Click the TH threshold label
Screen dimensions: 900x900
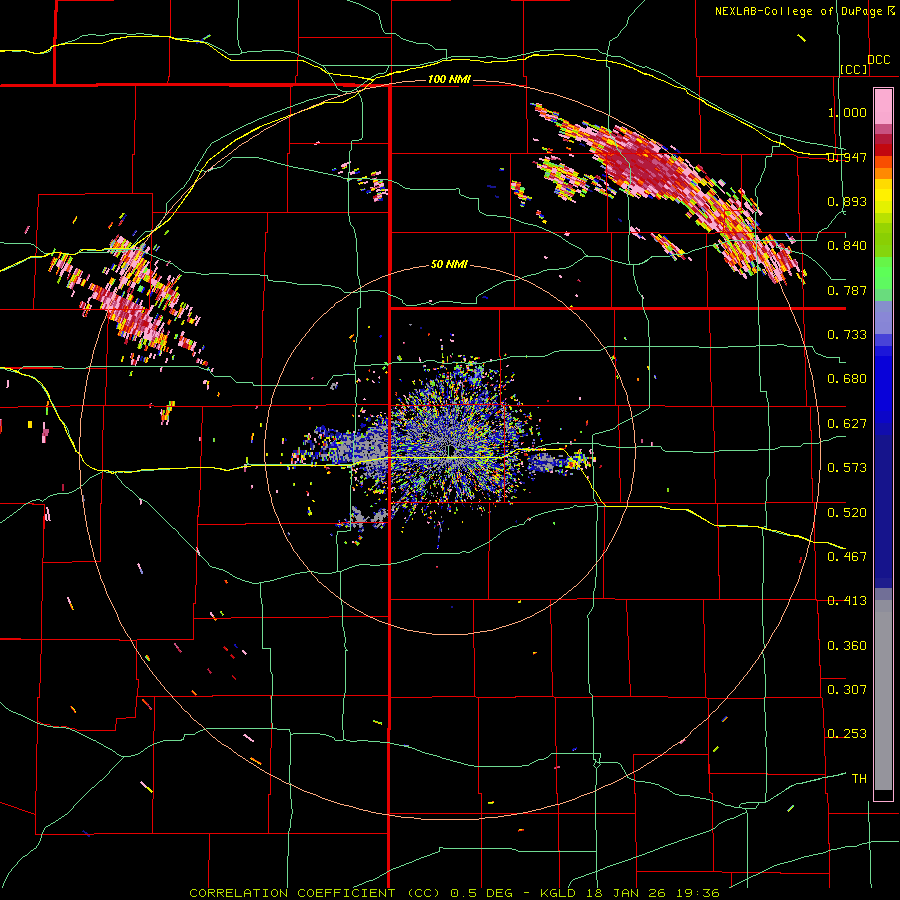[x=859, y=779]
